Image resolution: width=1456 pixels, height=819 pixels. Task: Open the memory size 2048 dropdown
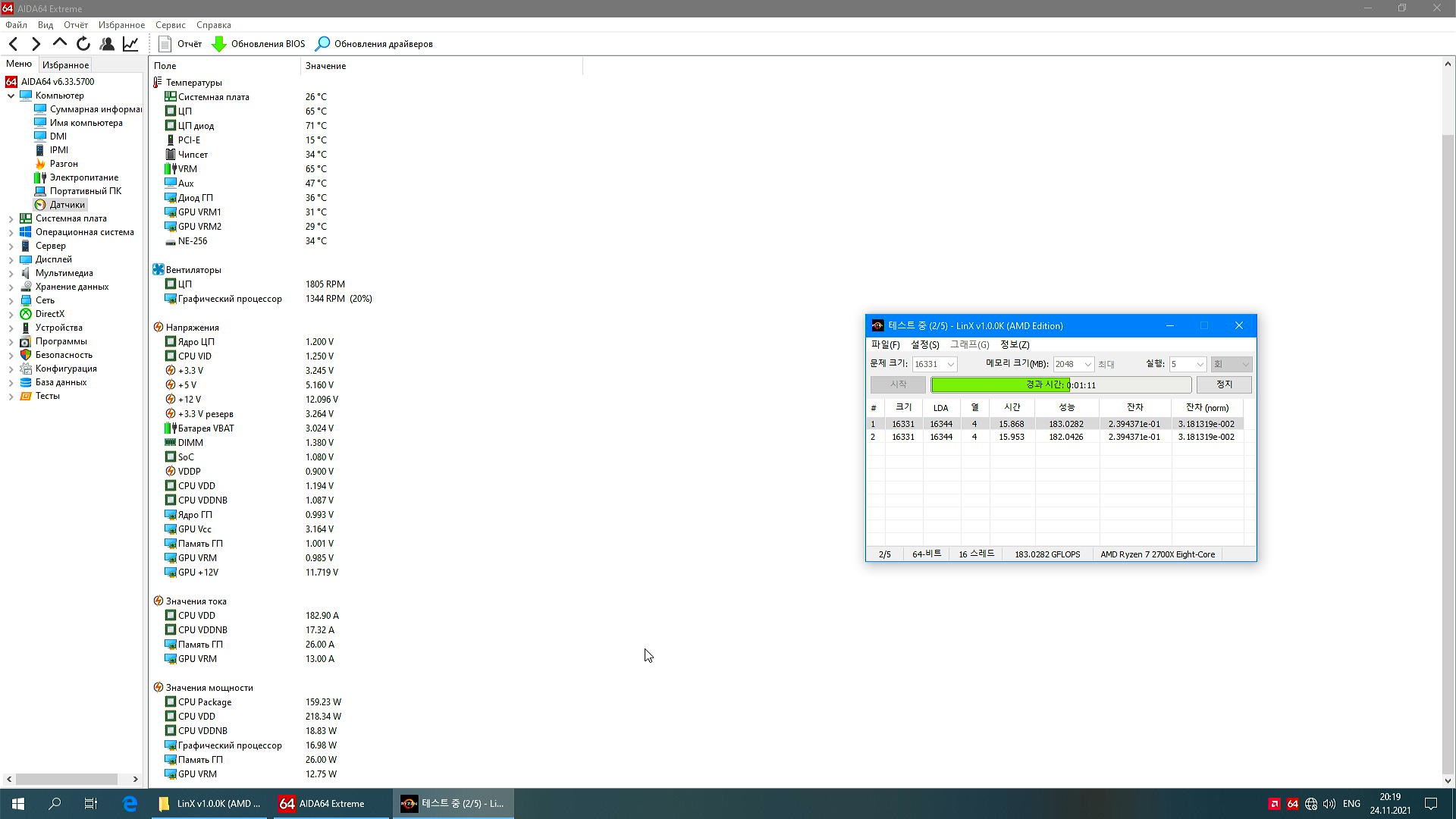tap(1087, 364)
